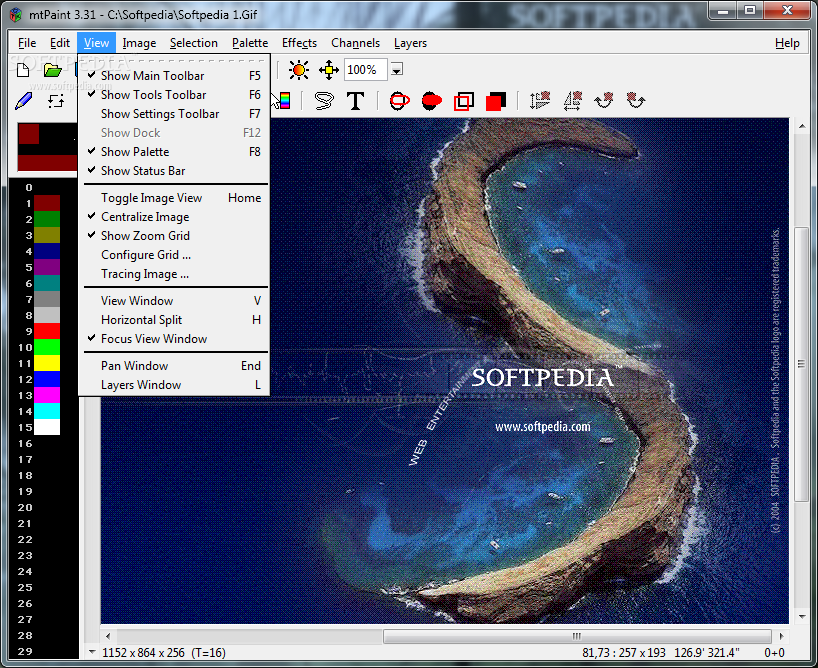Click the Pan window crosshair icon
The width and height of the screenshot is (818, 668).
(329, 70)
